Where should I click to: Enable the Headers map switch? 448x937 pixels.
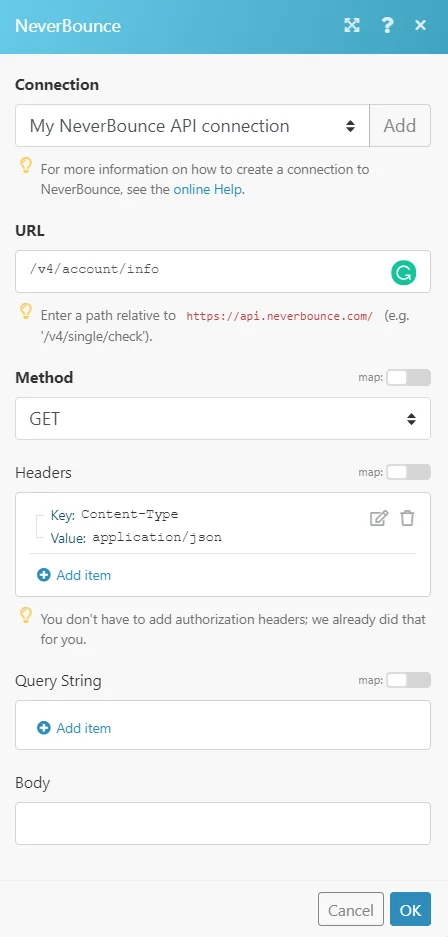click(x=409, y=472)
